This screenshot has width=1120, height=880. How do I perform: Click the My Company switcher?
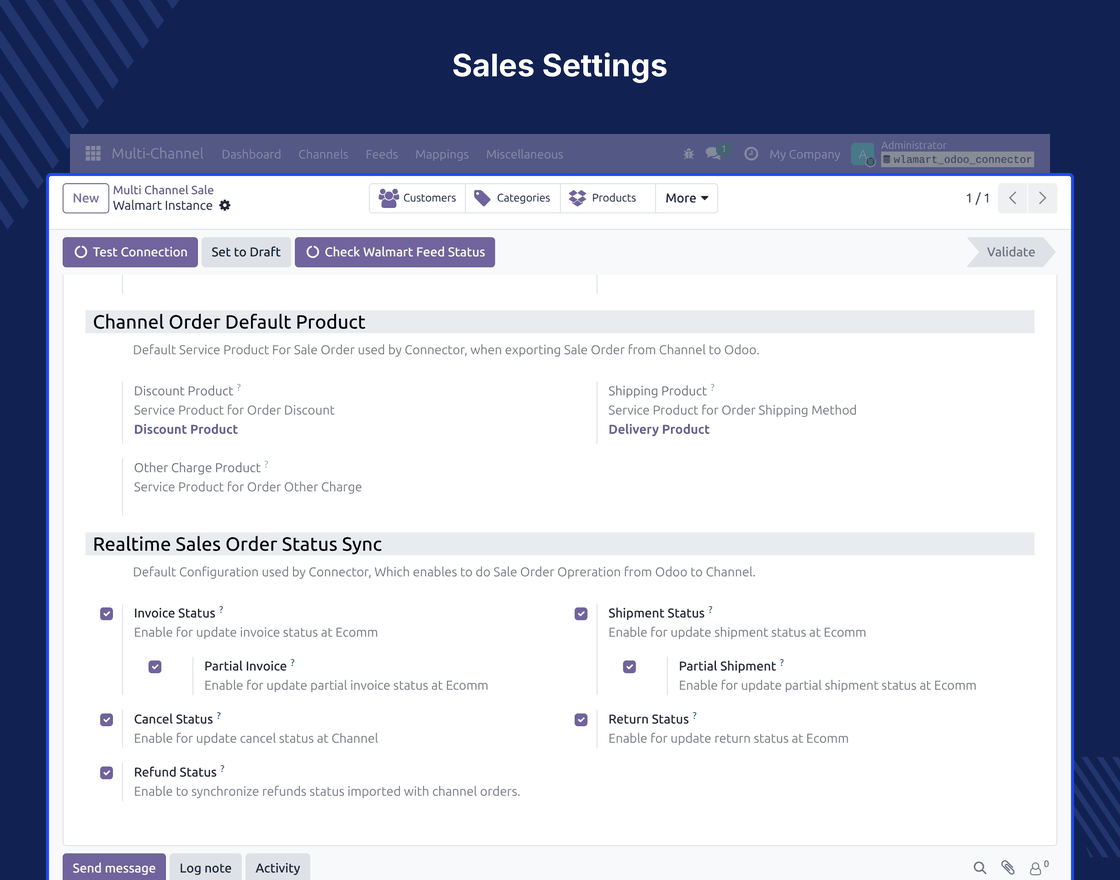pyautogui.click(x=804, y=154)
